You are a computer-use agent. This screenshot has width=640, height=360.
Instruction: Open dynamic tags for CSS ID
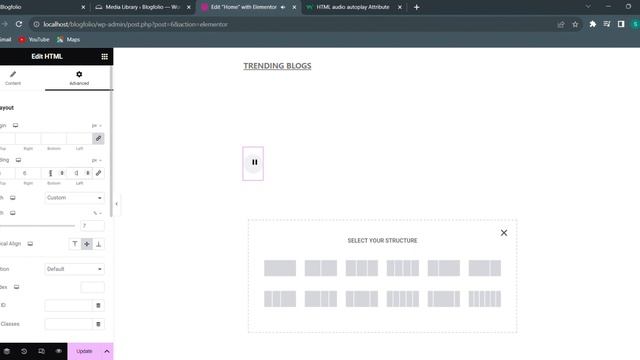[x=98, y=305]
